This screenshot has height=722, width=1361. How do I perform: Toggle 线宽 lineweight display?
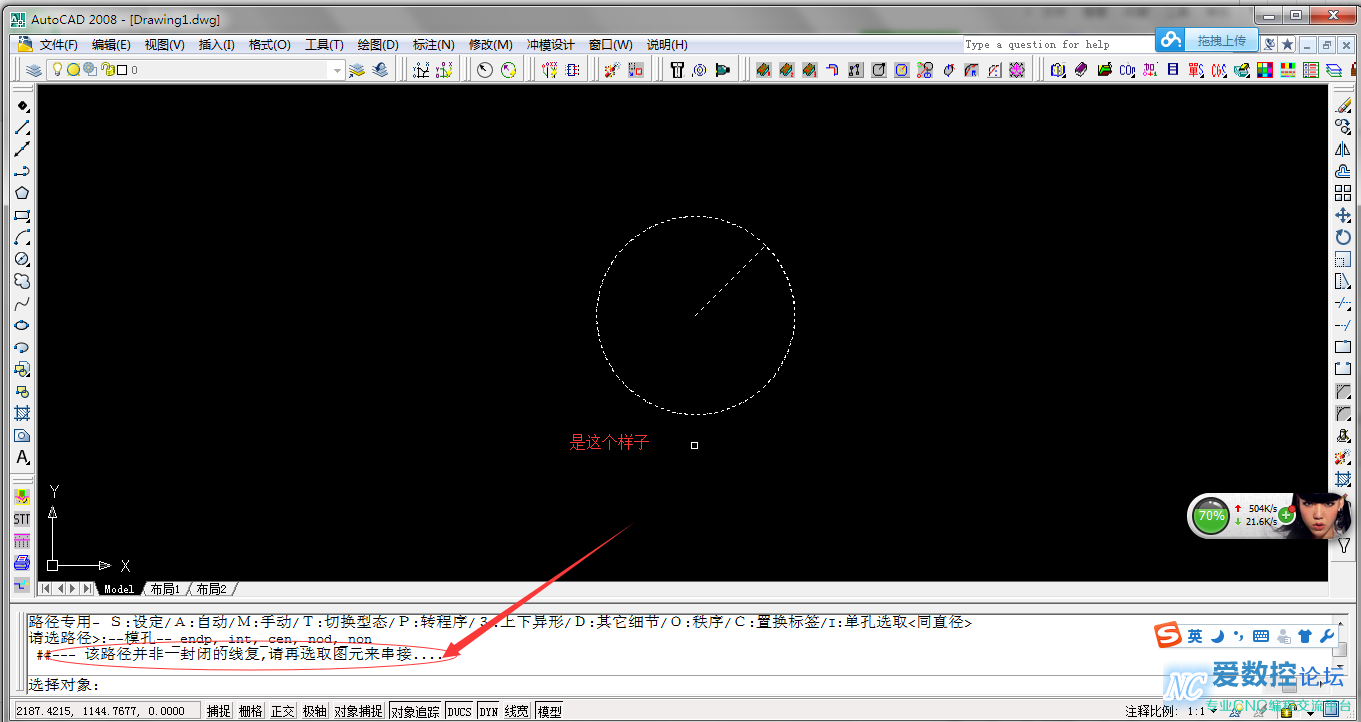[517, 711]
